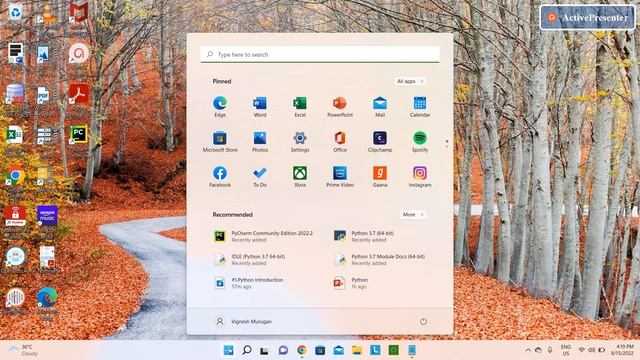Open Chrome from the taskbar

(302, 350)
